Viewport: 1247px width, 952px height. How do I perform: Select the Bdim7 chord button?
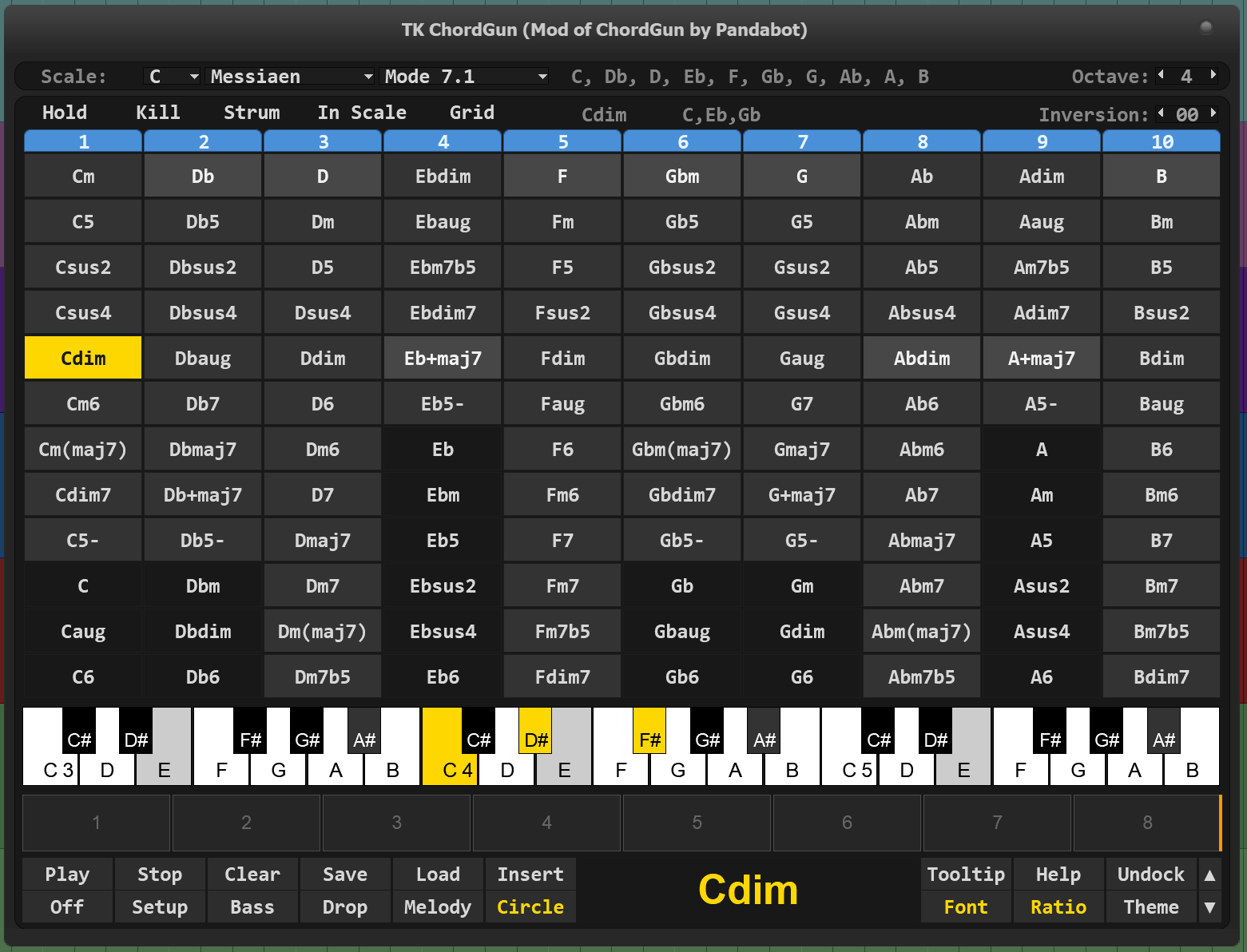[x=1162, y=676]
